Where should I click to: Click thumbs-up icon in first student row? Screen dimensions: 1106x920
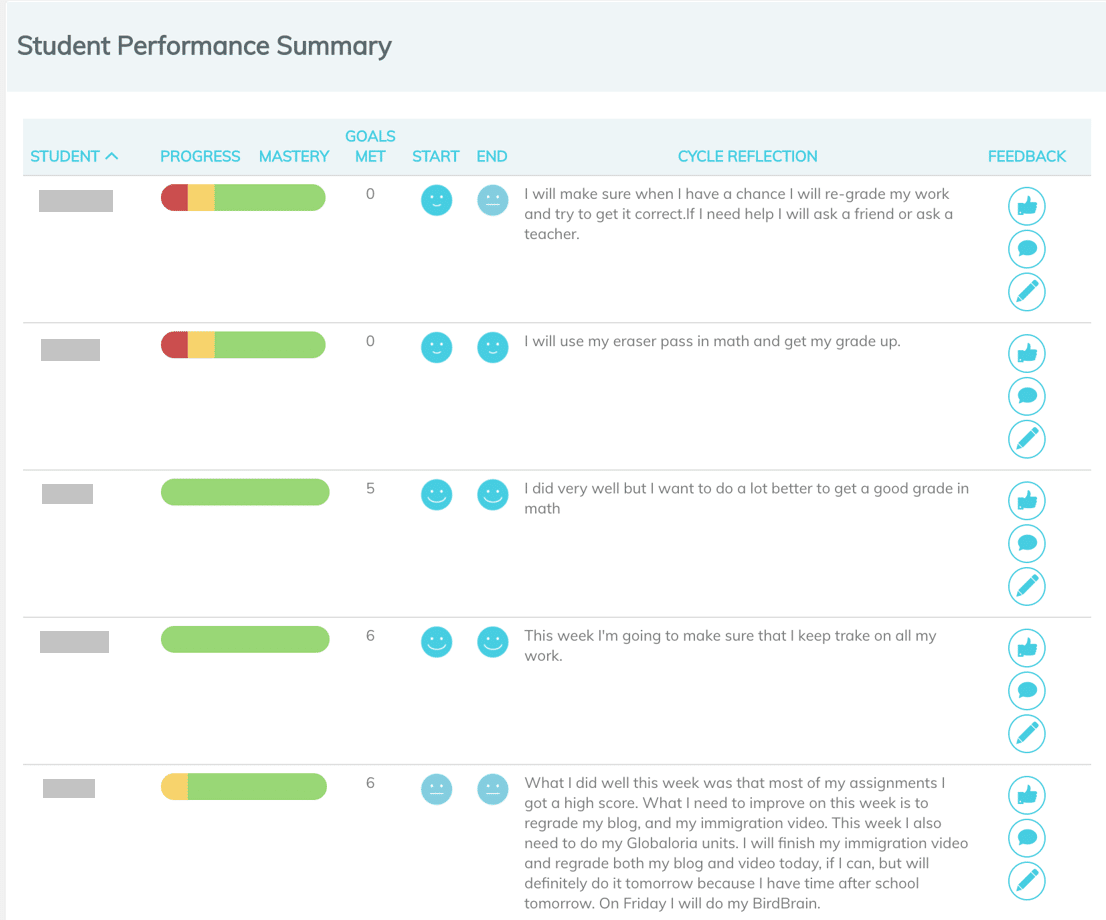coord(1027,207)
